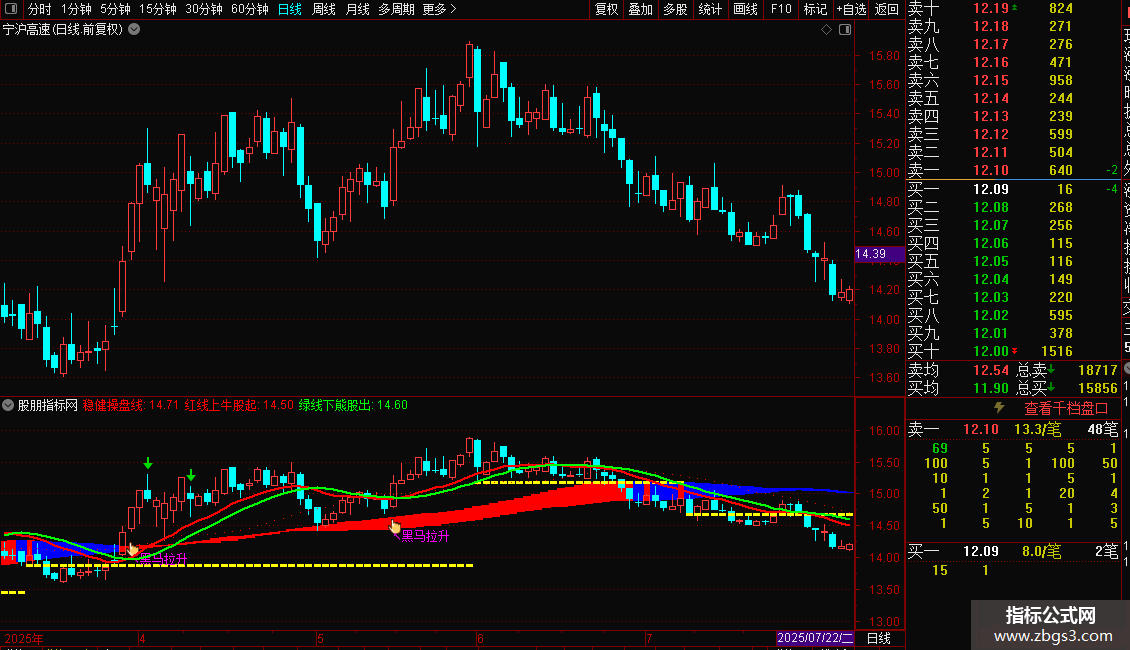
Task: Toggle the right panel layout icon
Action: pyautogui.click(x=845, y=30)
